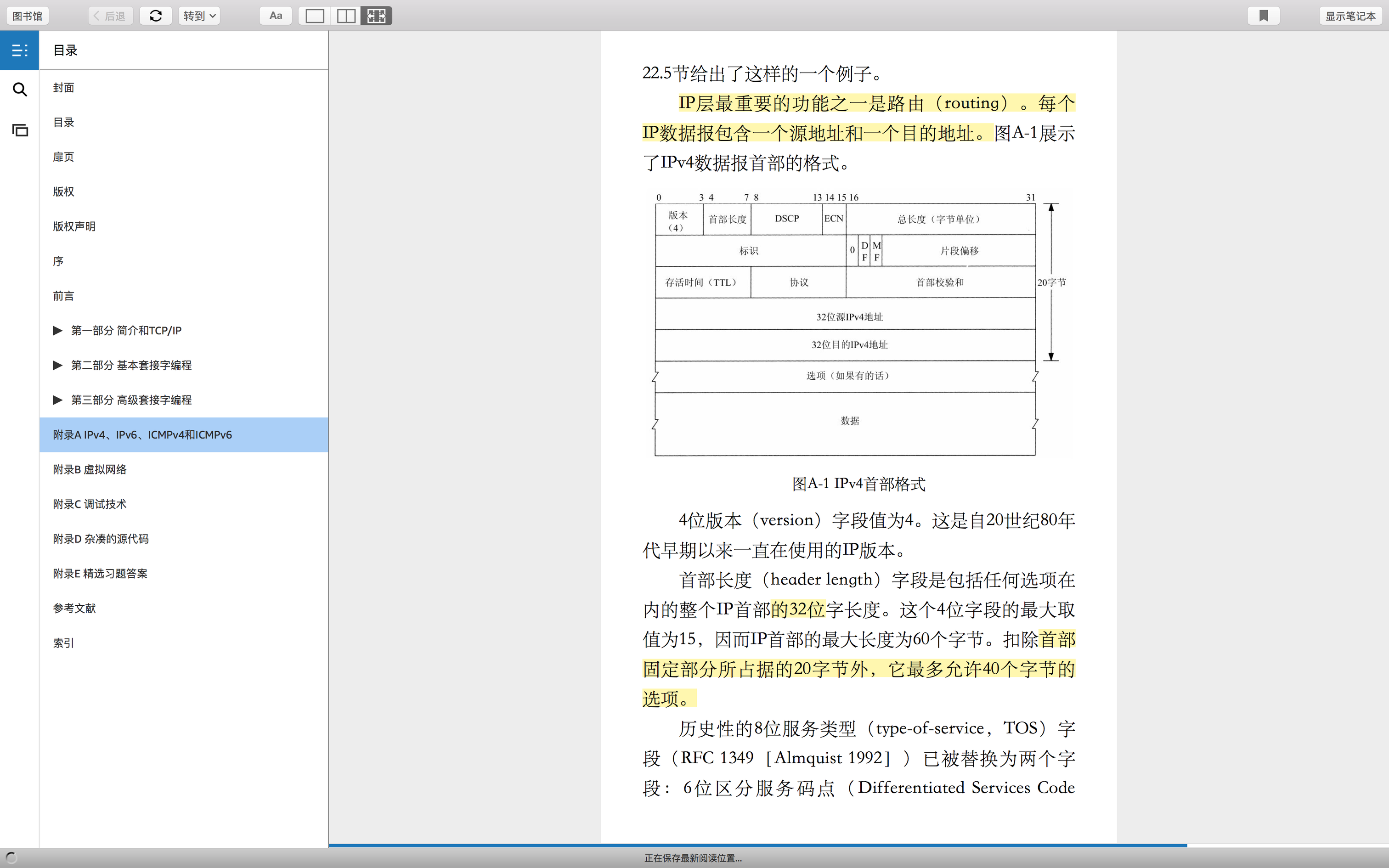The height and width of the screenshot is (868, 1389).
Task: Expand 第二部分 基本套接字编程 section
Action: coord(57,365)
